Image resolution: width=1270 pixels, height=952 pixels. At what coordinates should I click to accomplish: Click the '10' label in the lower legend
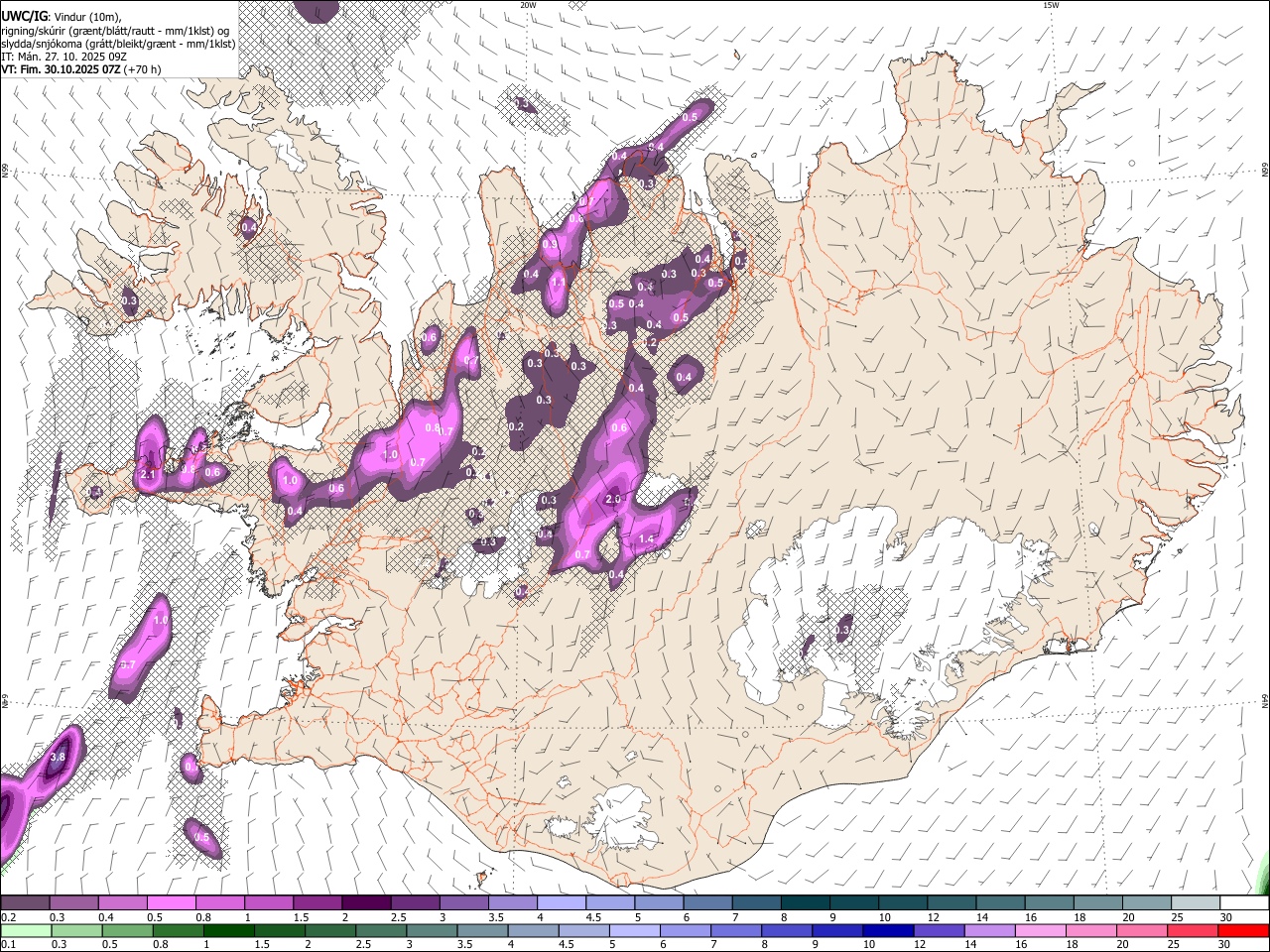[x=869, y=945]
